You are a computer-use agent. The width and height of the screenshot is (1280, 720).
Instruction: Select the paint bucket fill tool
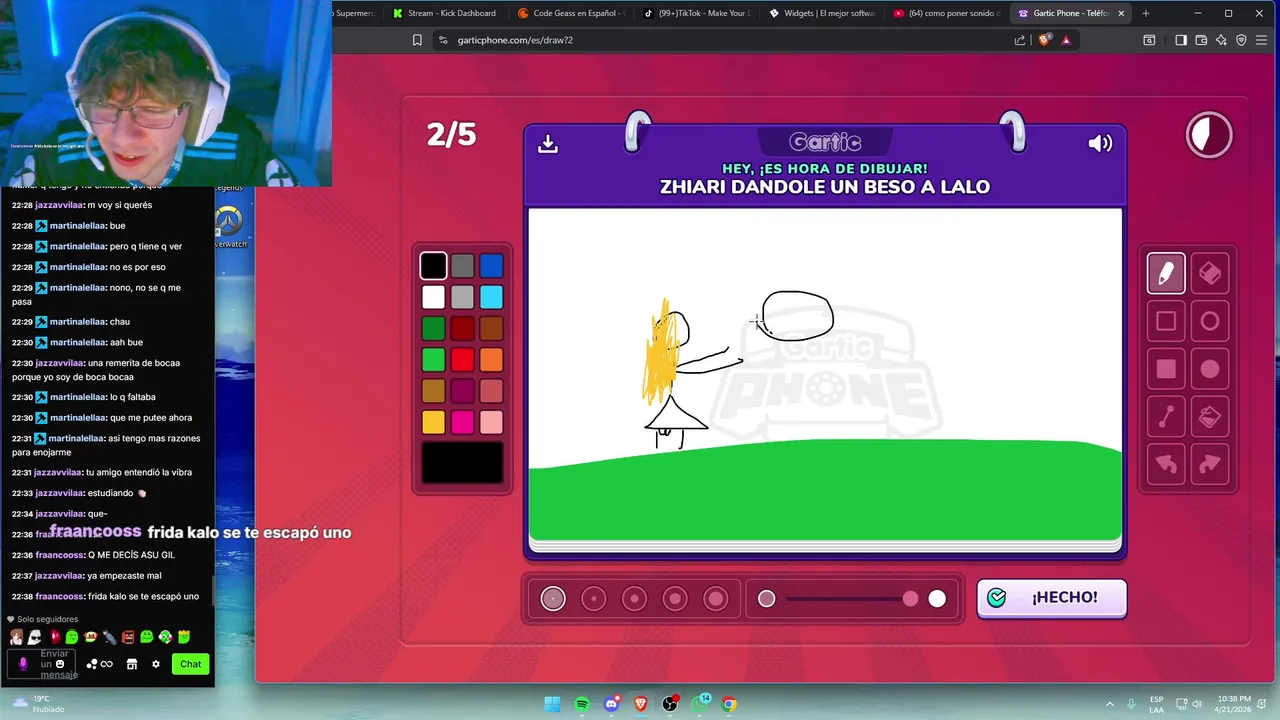pos(1210,416)
